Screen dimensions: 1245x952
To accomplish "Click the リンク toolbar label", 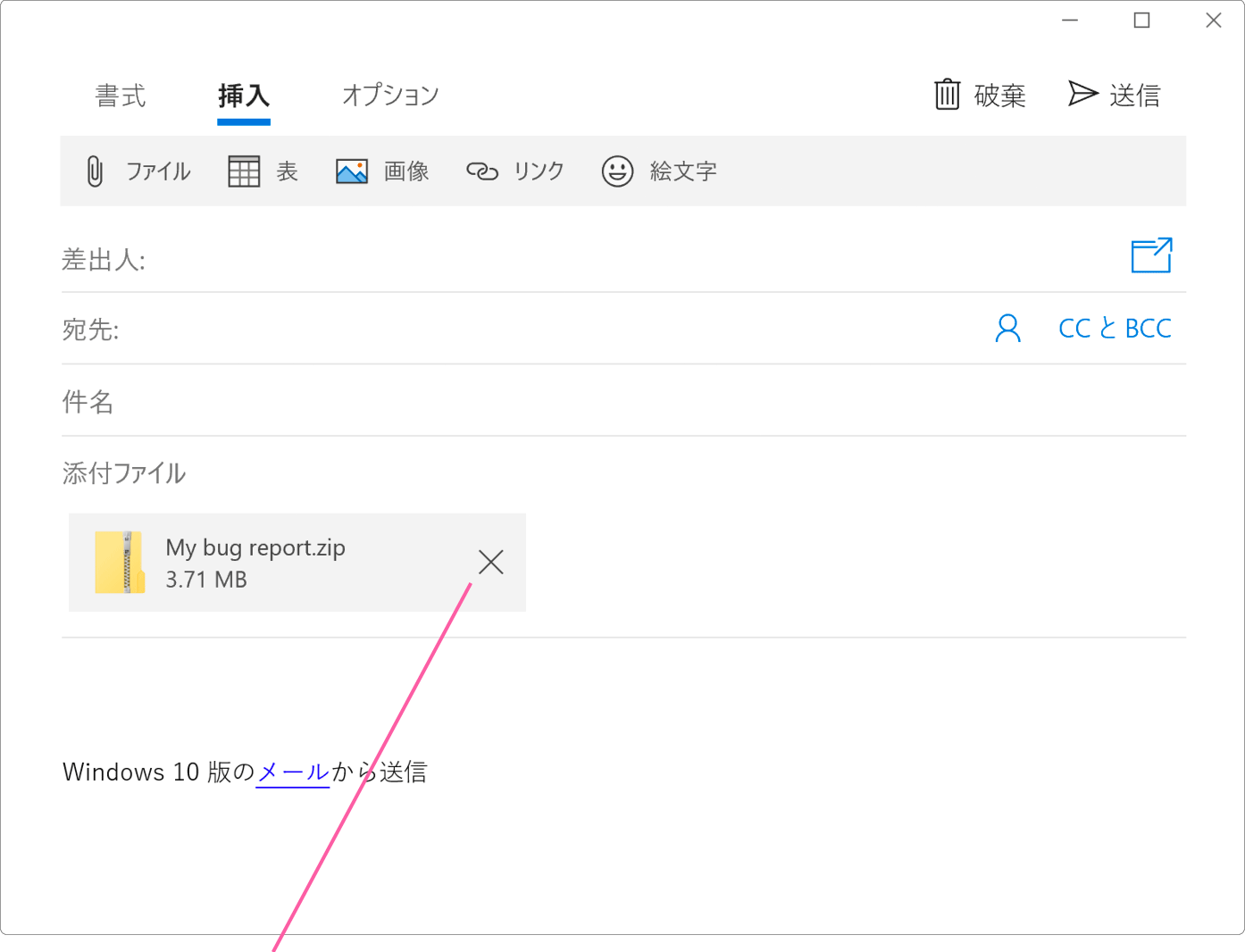I will tap(539, 171).
